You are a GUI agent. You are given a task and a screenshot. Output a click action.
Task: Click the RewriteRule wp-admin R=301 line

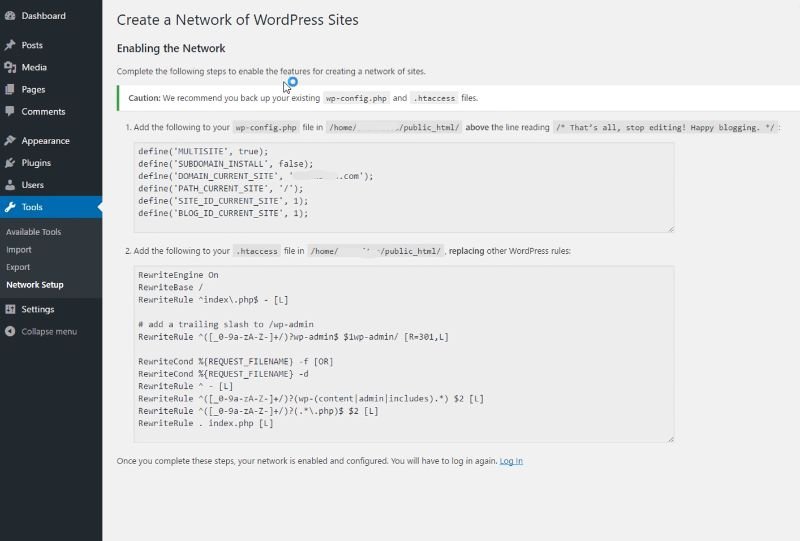click(293, 337)
